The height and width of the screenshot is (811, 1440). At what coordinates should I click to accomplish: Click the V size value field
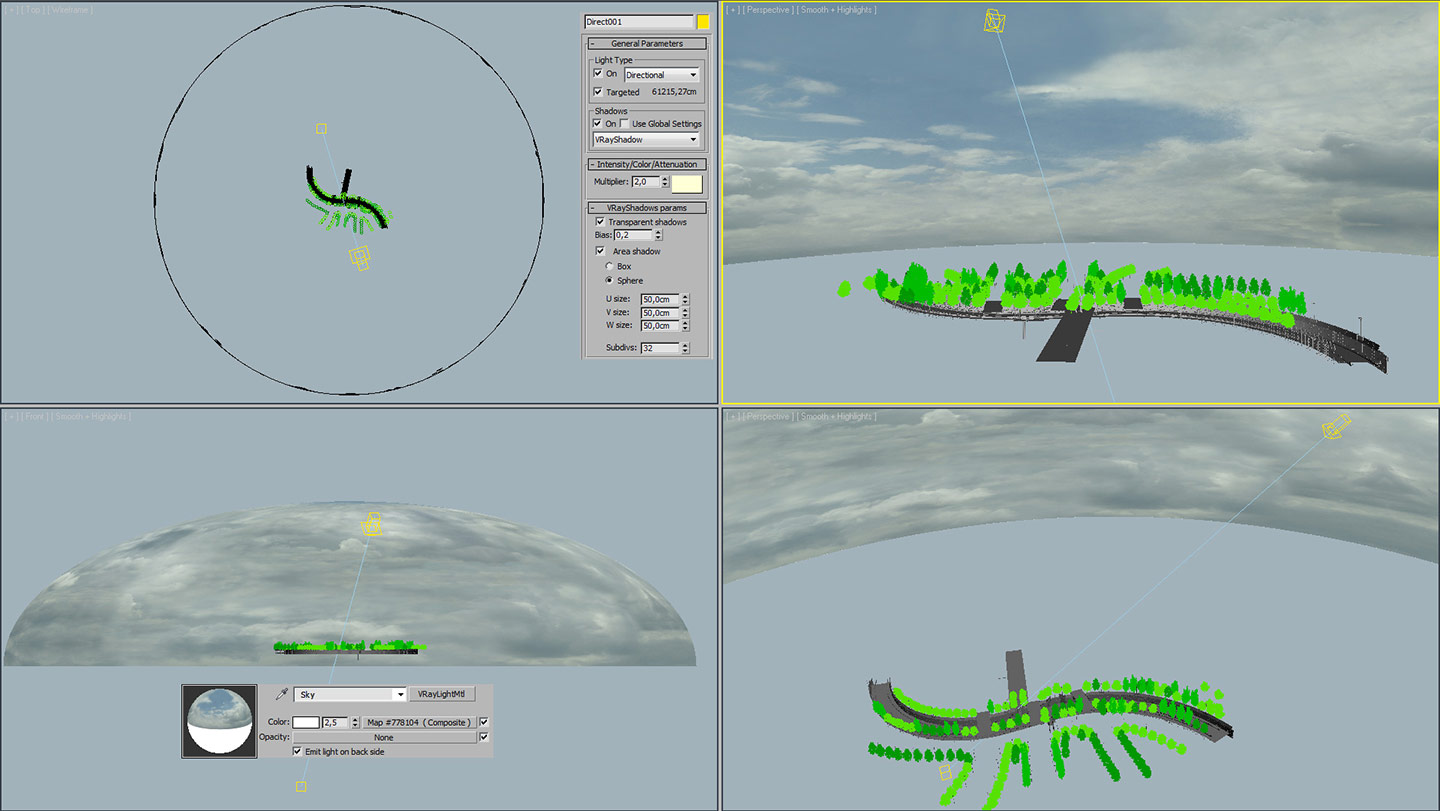pyautogui.click(x=660, y=313)
